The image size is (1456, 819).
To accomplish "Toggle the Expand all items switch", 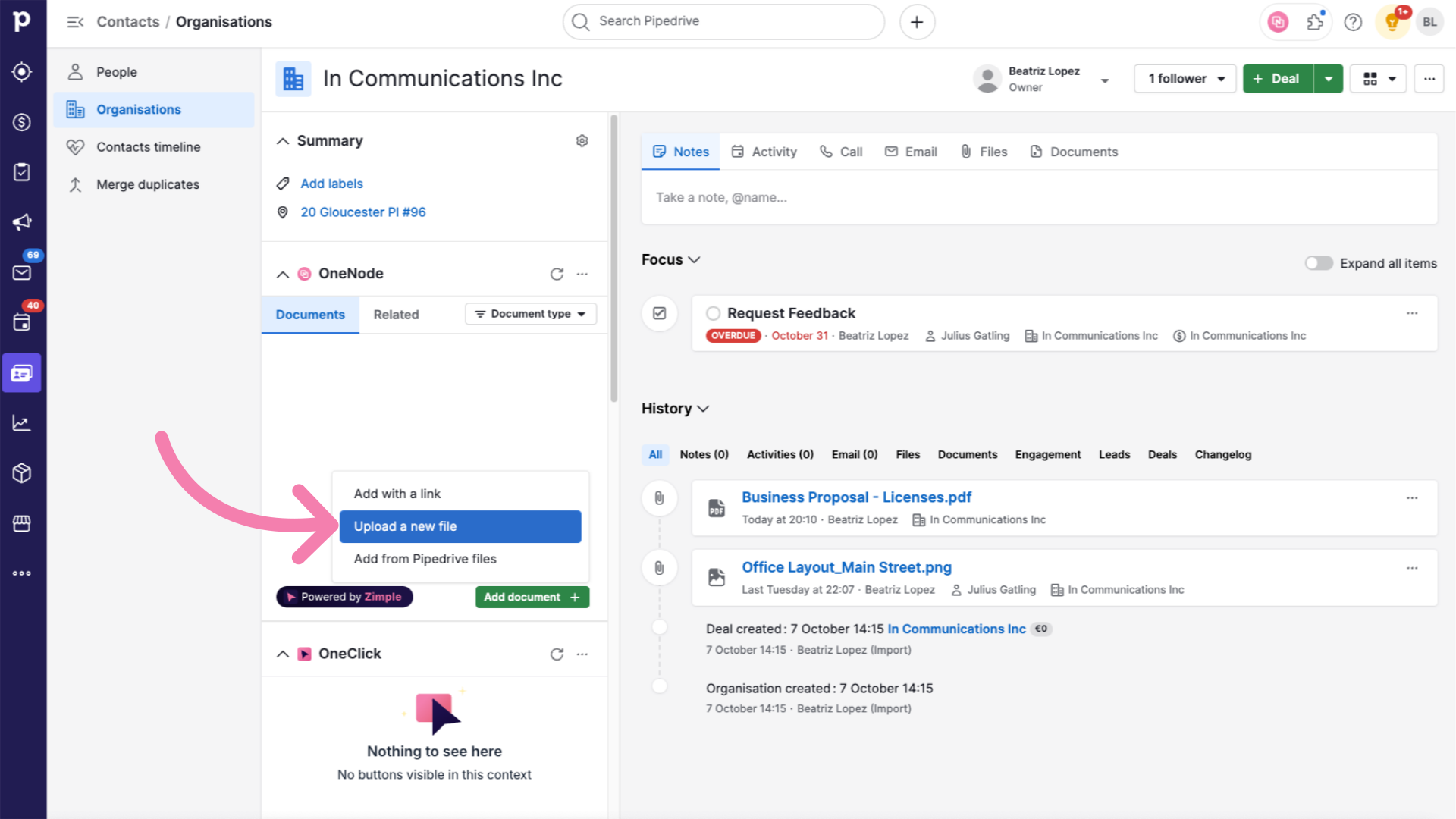I will click(1318, 263).
